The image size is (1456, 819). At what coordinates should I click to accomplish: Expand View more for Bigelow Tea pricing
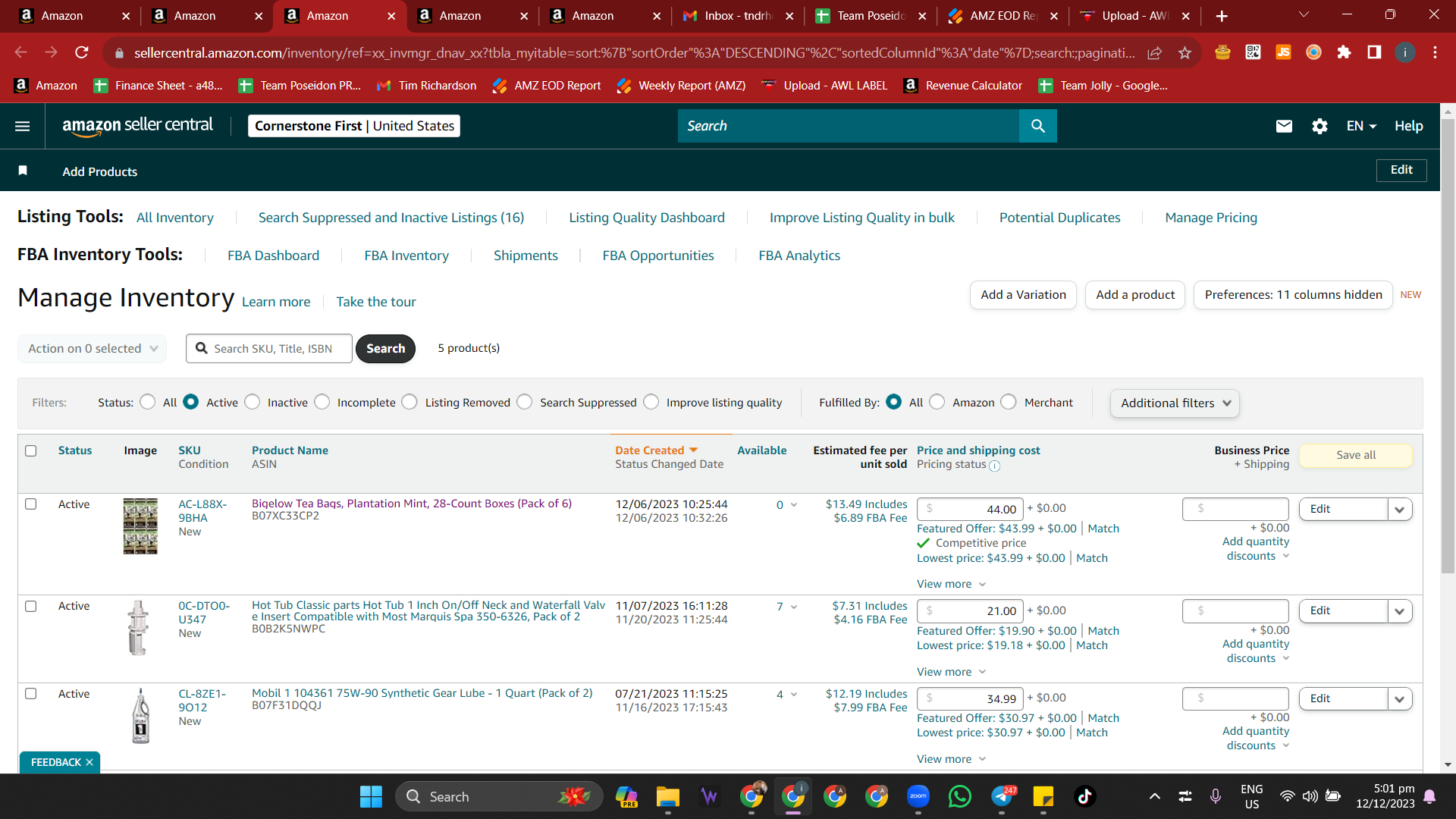click(x=951, y=584)
